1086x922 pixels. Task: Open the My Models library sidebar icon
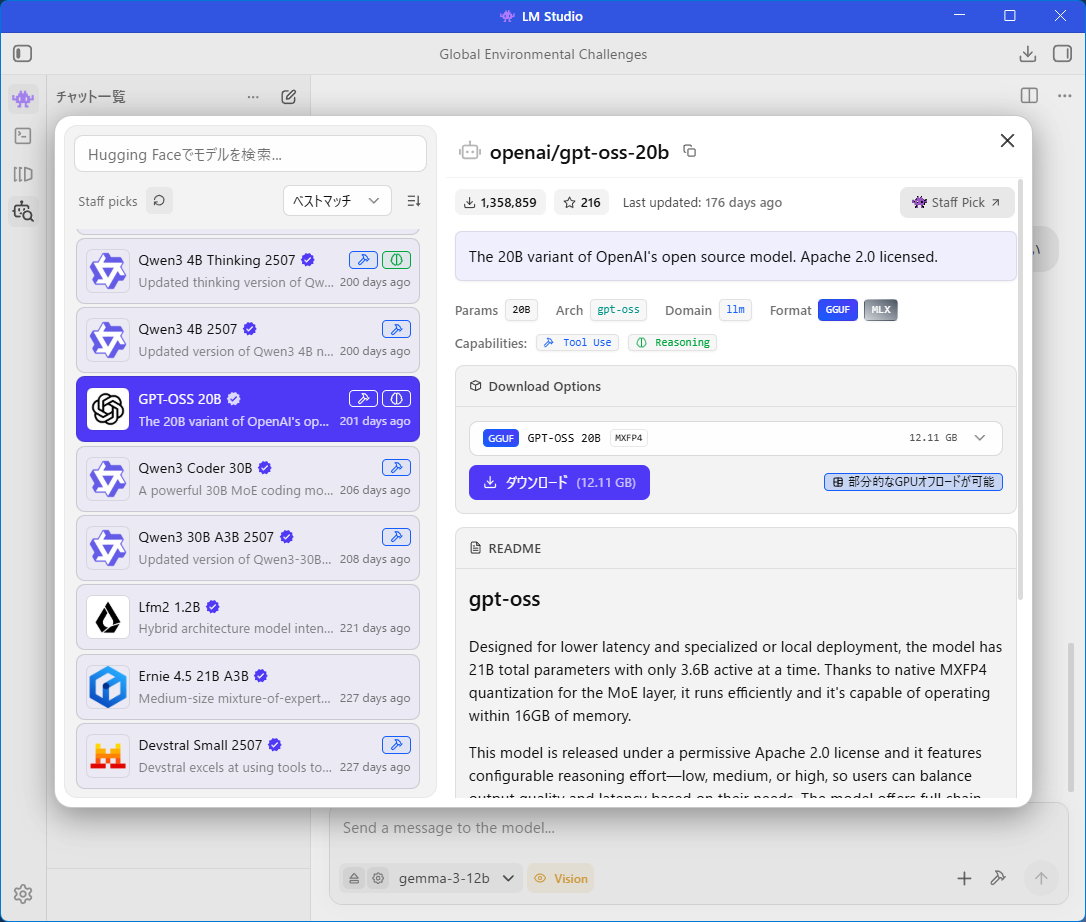(x=23, y=174)
